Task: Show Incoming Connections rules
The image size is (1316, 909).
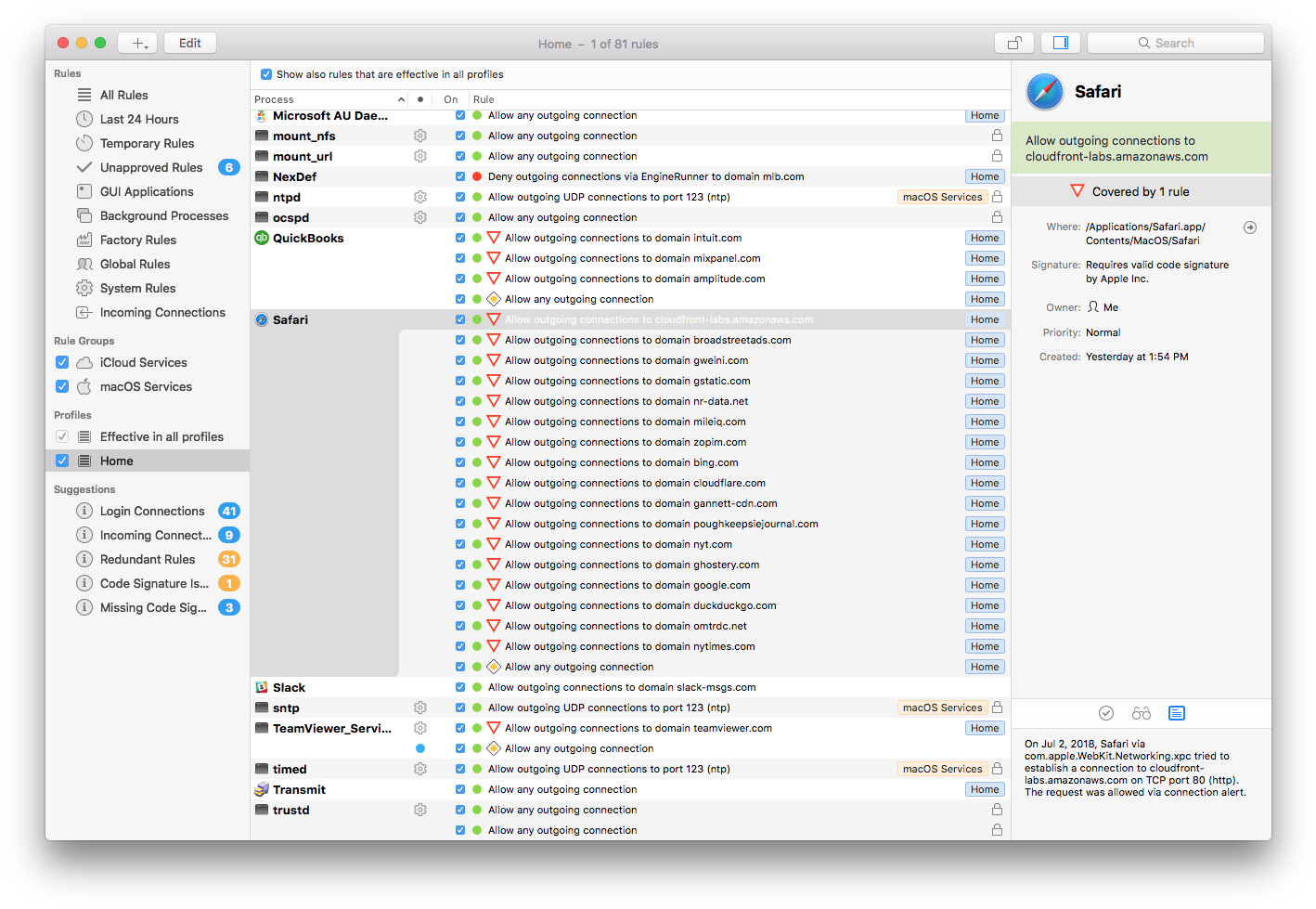Action: 162,312
